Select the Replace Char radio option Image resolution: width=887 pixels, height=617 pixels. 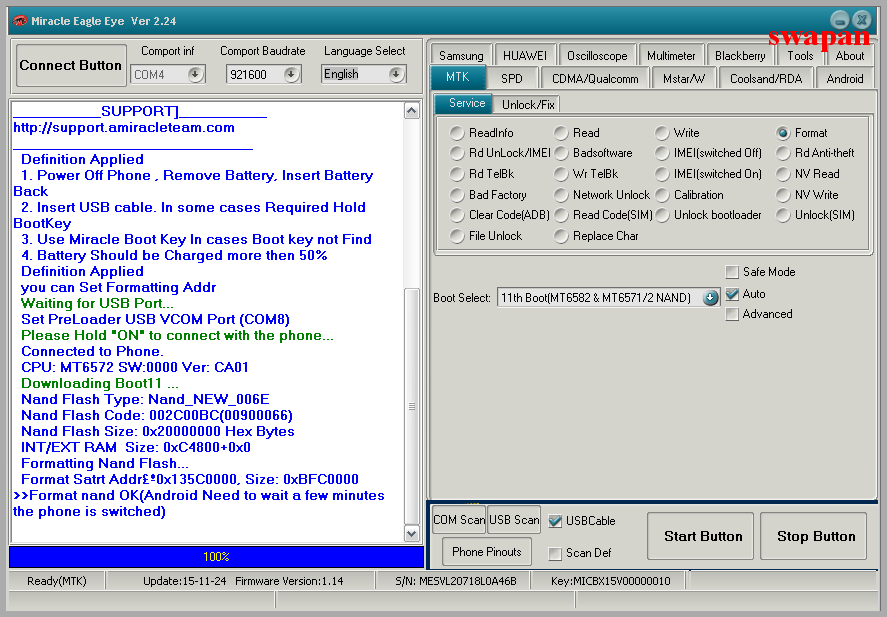(x=561, y=236)
